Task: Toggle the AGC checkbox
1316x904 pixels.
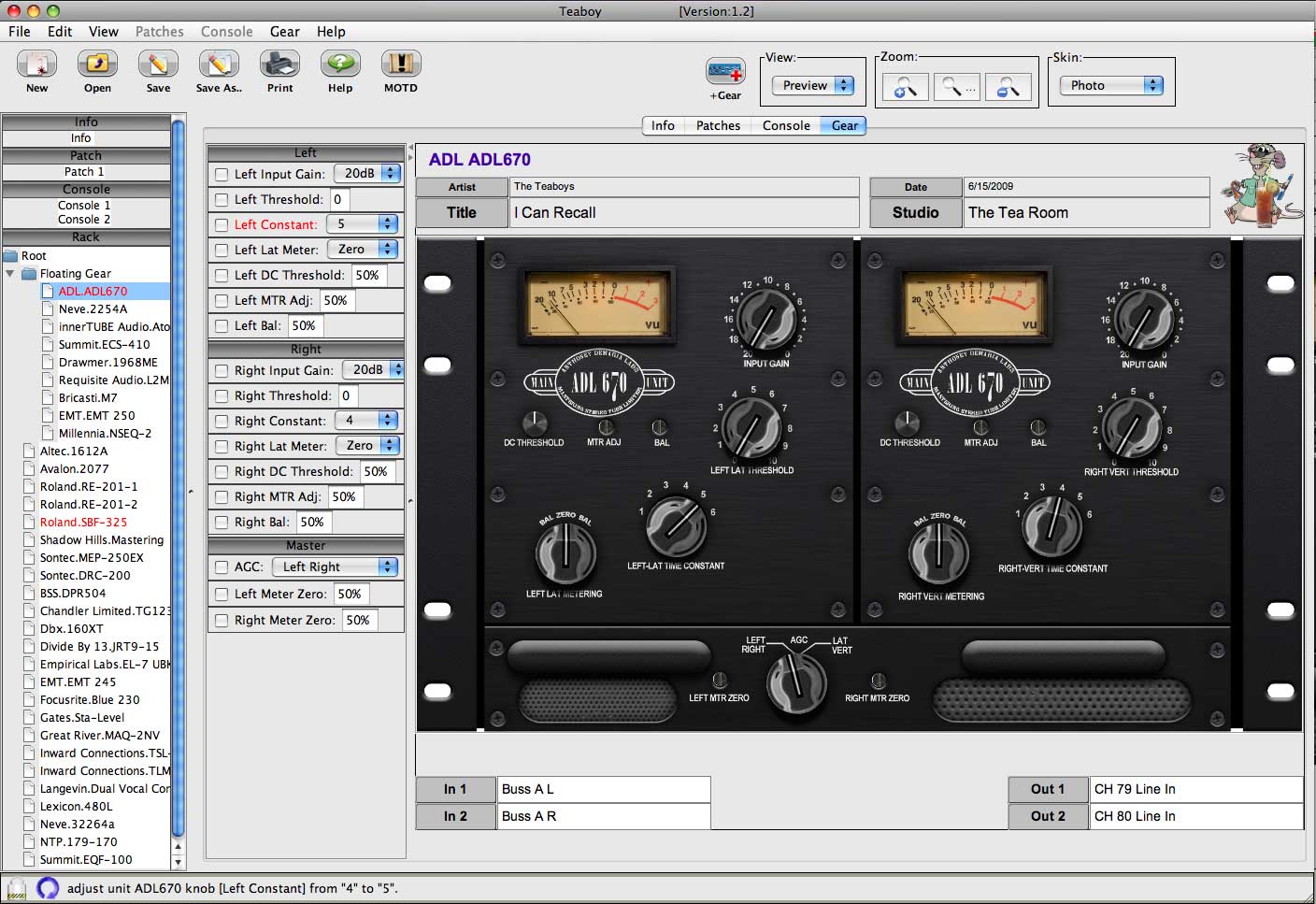Action: tap(222, 567)
